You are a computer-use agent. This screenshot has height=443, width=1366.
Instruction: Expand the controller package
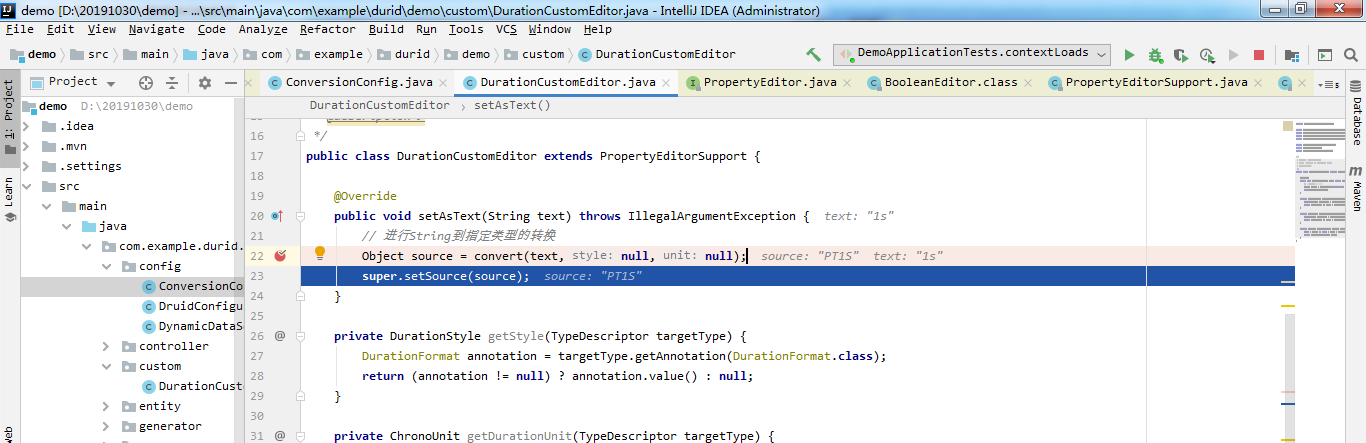(107, 346)
